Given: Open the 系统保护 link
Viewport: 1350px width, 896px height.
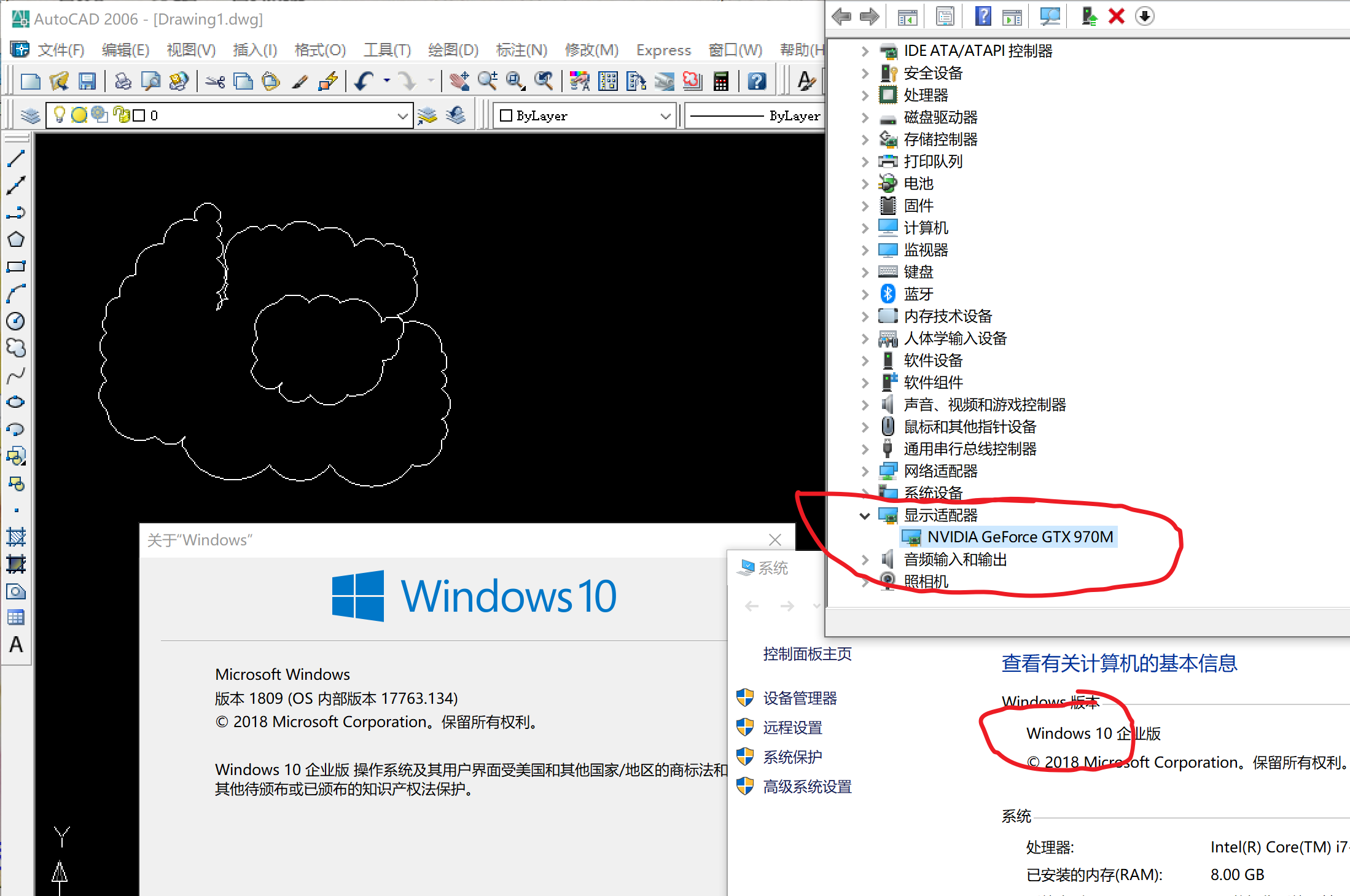Looking at the screenshot, I should coord(792,757).
